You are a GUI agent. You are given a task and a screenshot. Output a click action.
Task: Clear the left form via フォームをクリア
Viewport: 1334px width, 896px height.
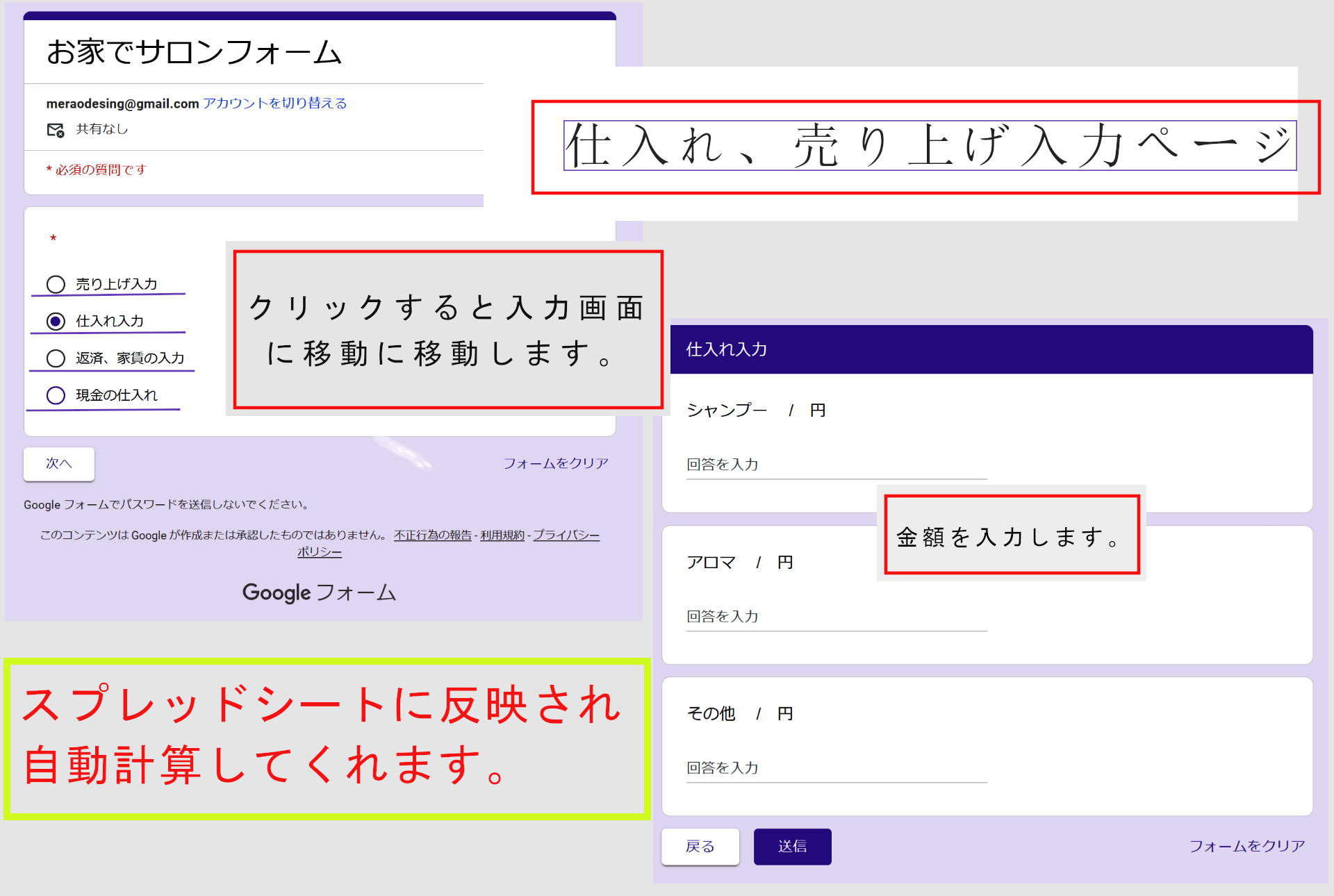click(x=555, y=463)
